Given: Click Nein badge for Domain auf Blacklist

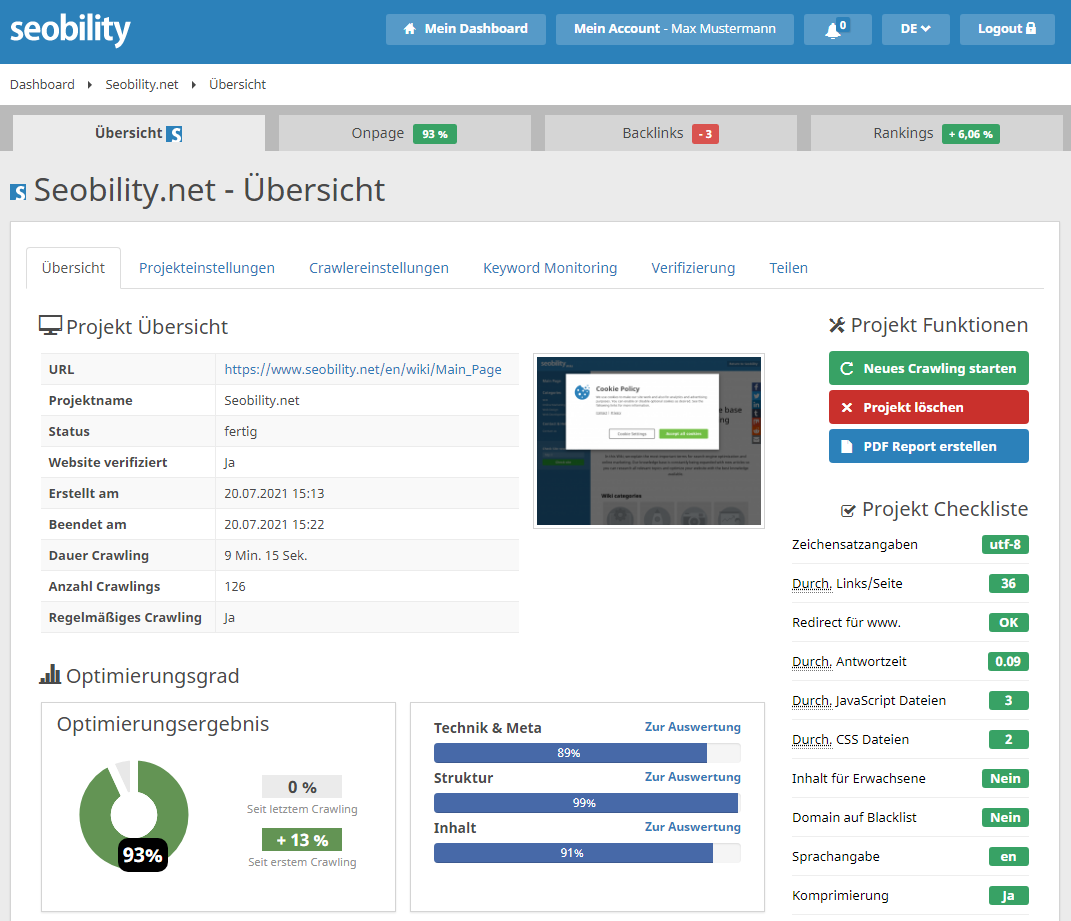Looking at the screenshot, I should pos(1005,817).
